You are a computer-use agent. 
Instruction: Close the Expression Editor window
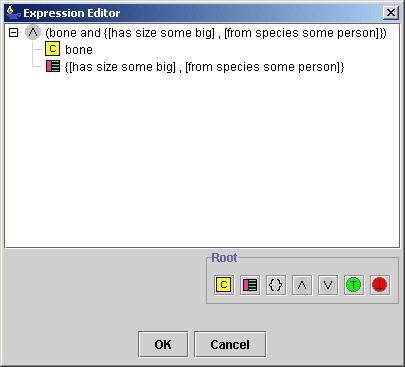click(x=390, y=13)
